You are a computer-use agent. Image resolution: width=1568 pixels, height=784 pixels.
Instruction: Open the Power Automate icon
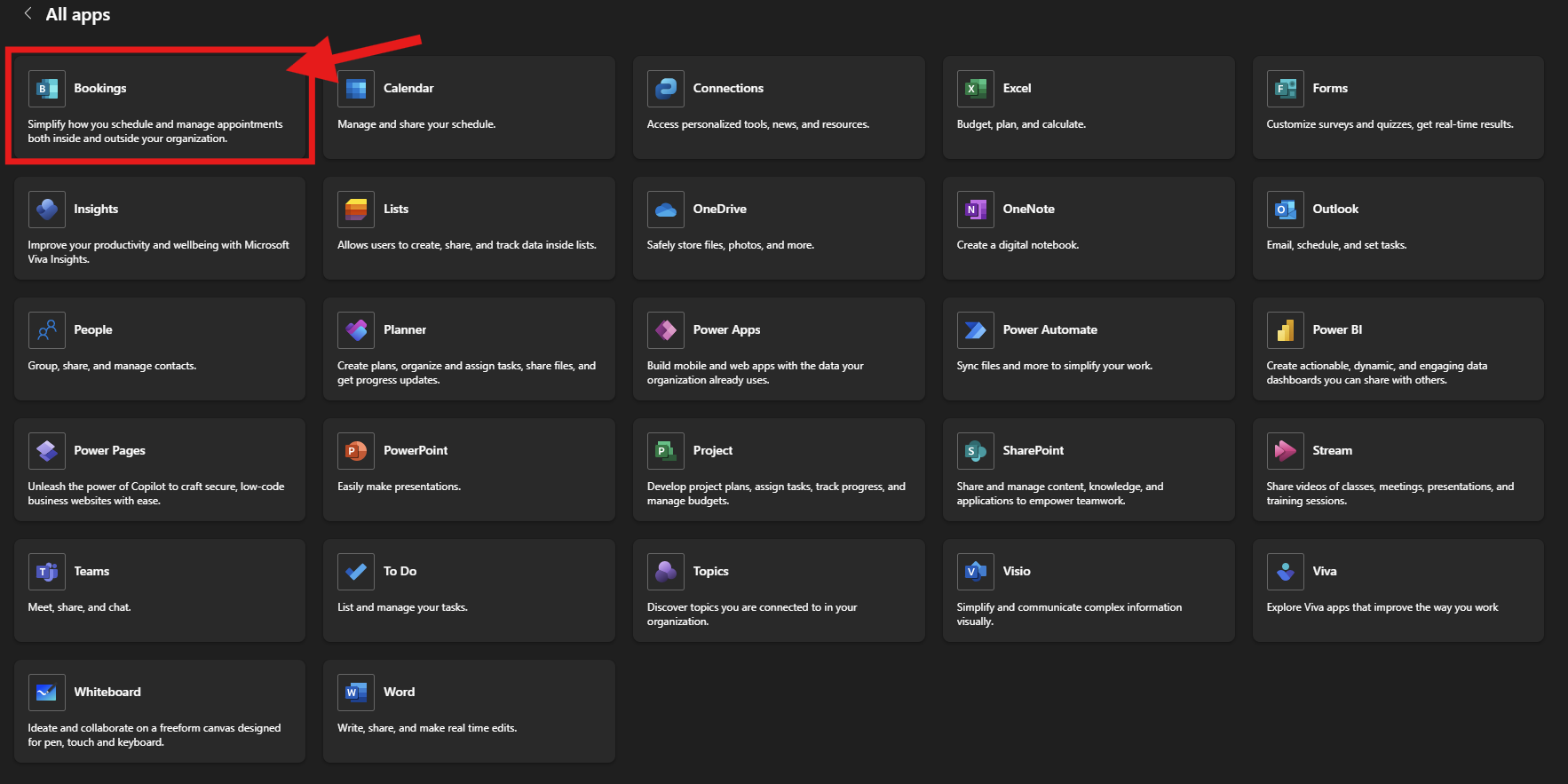click(x=976, y=330)
